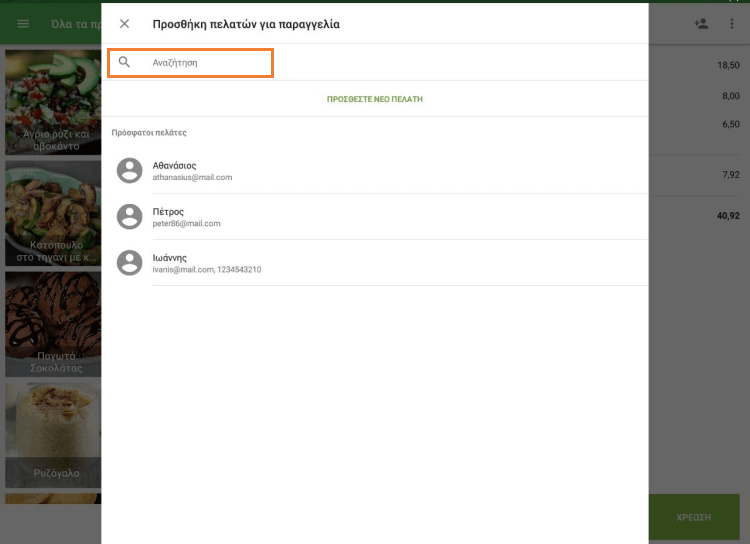Image resolution: width=750 pixels, height=544 pixels.
Task: Click the avatar icon next to Ιωάννης
Action: tap(130, 262)
